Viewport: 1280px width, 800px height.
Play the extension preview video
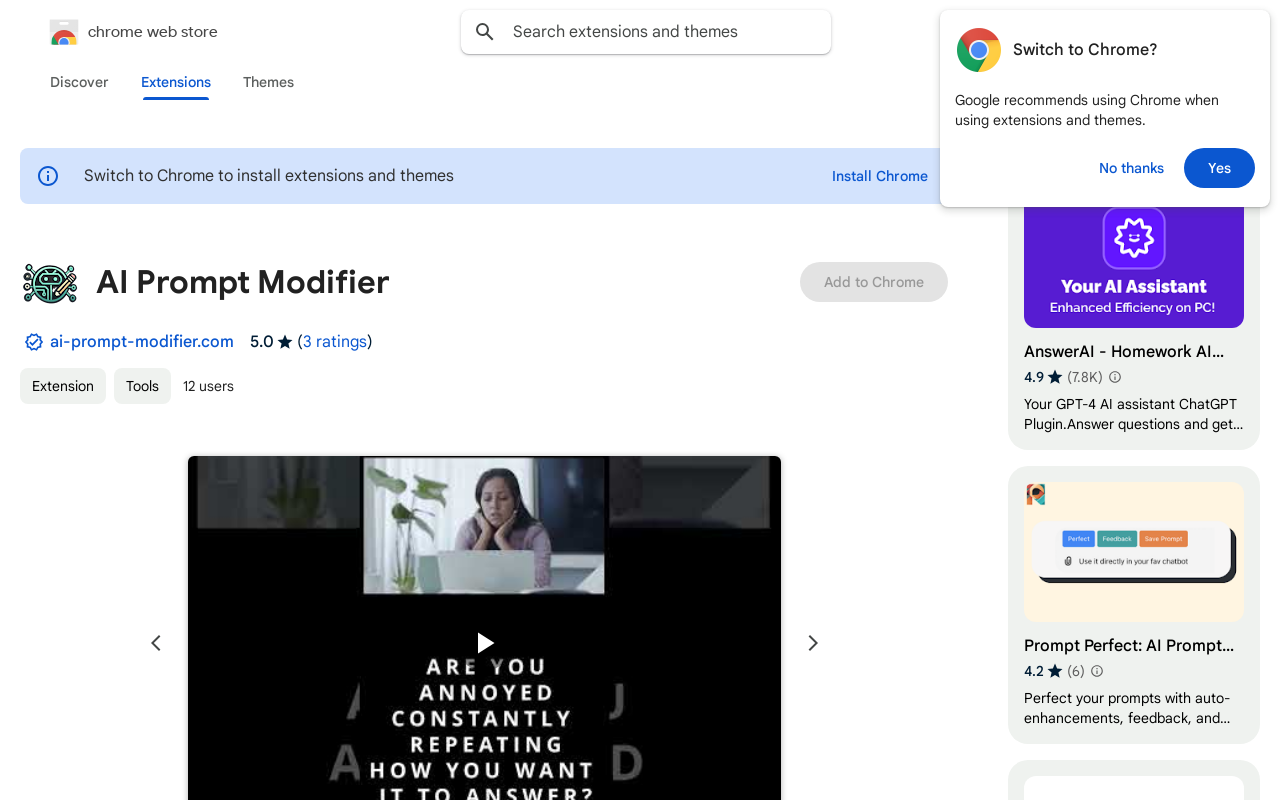[485, 643]
